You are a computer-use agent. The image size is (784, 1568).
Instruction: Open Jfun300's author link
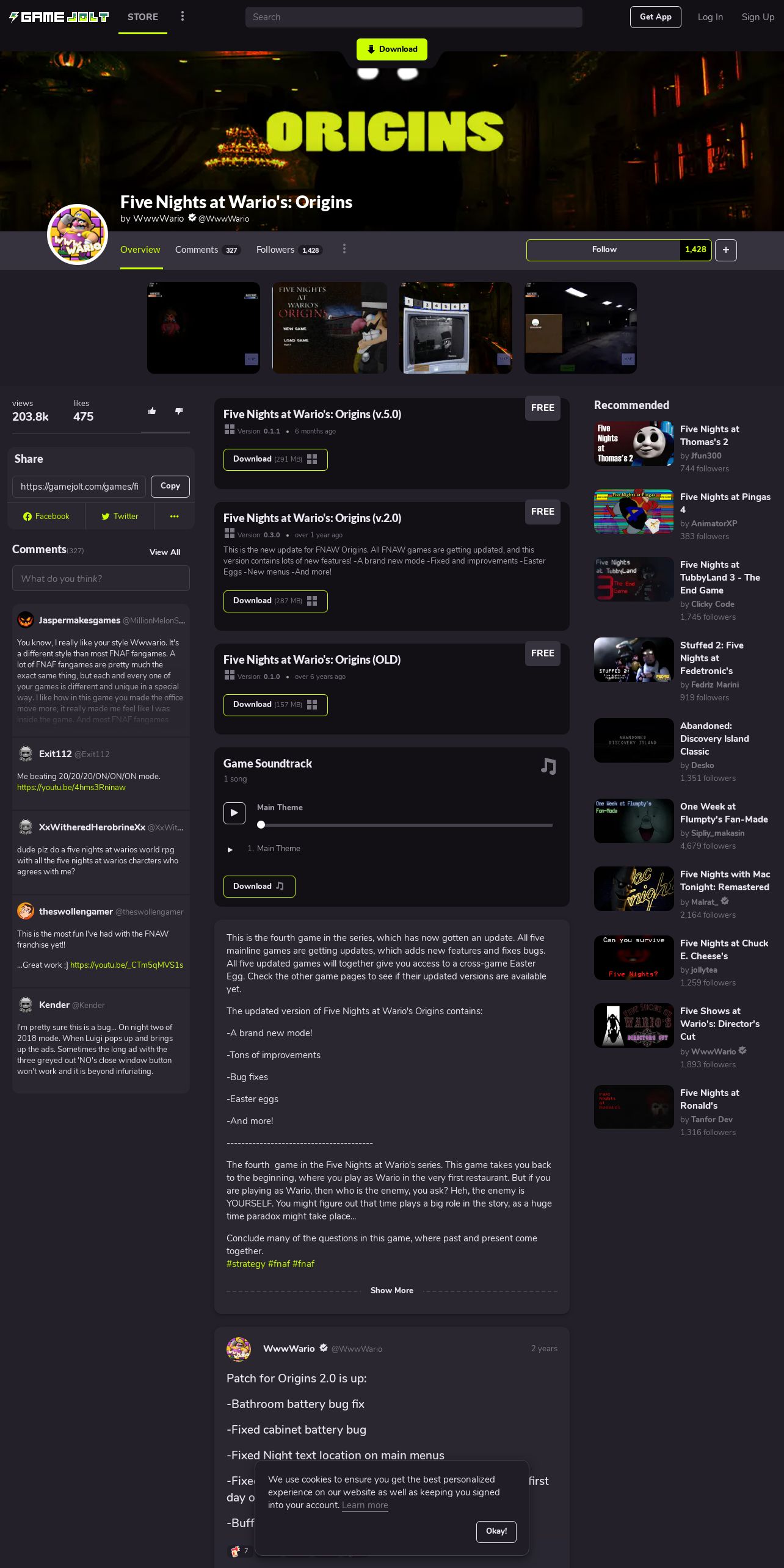(706, 456)
